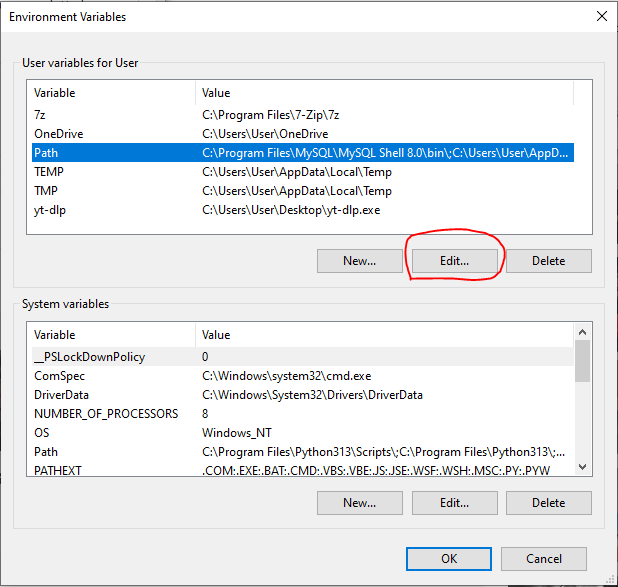Select the user Path variable row
The height and width of the screenshot is (587, 618).
point(303,153)
